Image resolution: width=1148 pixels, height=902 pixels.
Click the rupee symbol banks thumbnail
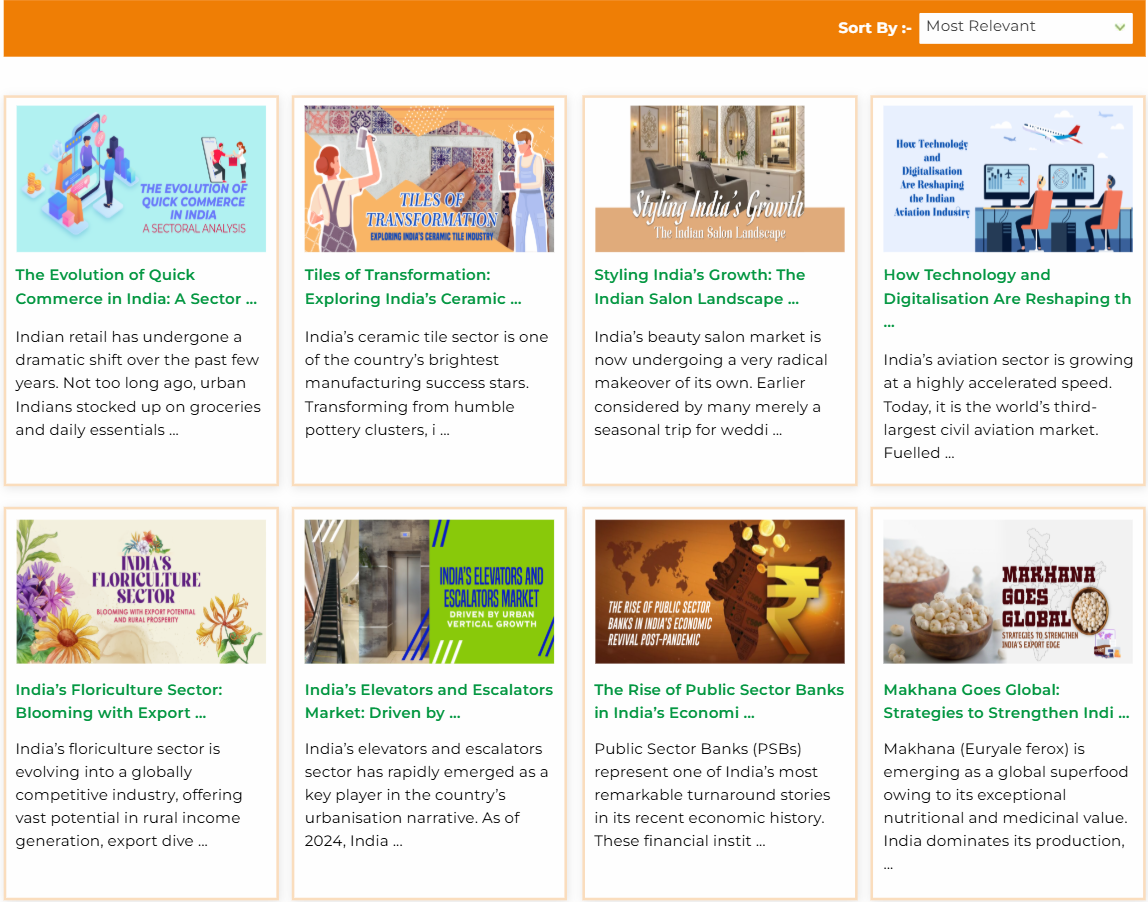719,591
